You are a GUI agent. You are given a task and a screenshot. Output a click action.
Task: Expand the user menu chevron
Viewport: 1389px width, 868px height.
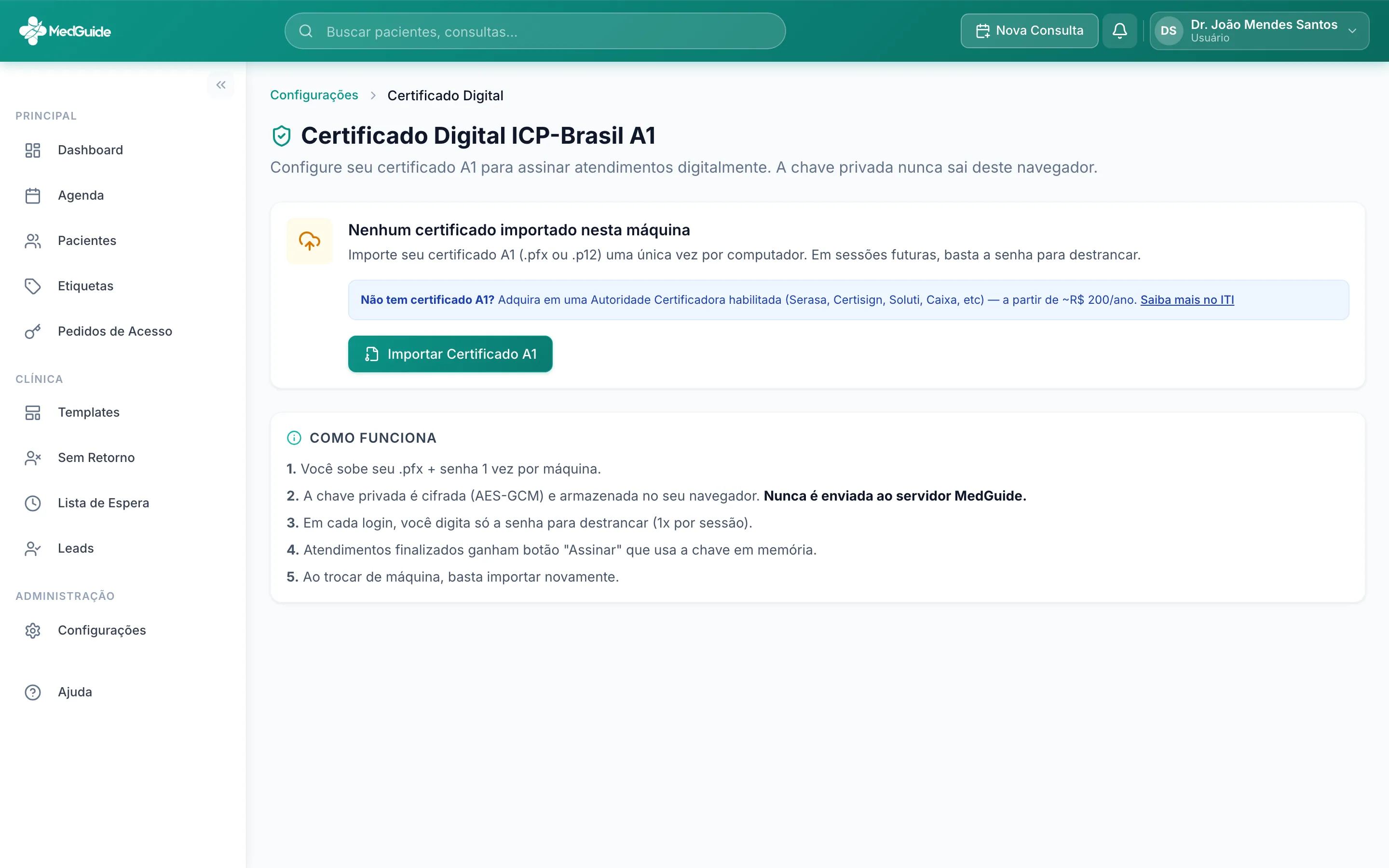point(1352,31)
